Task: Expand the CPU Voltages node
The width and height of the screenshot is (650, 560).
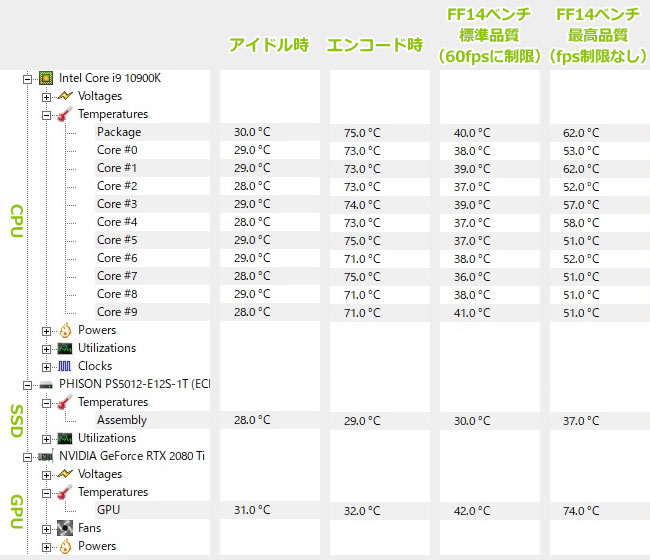Action: (x=46, y=97)
